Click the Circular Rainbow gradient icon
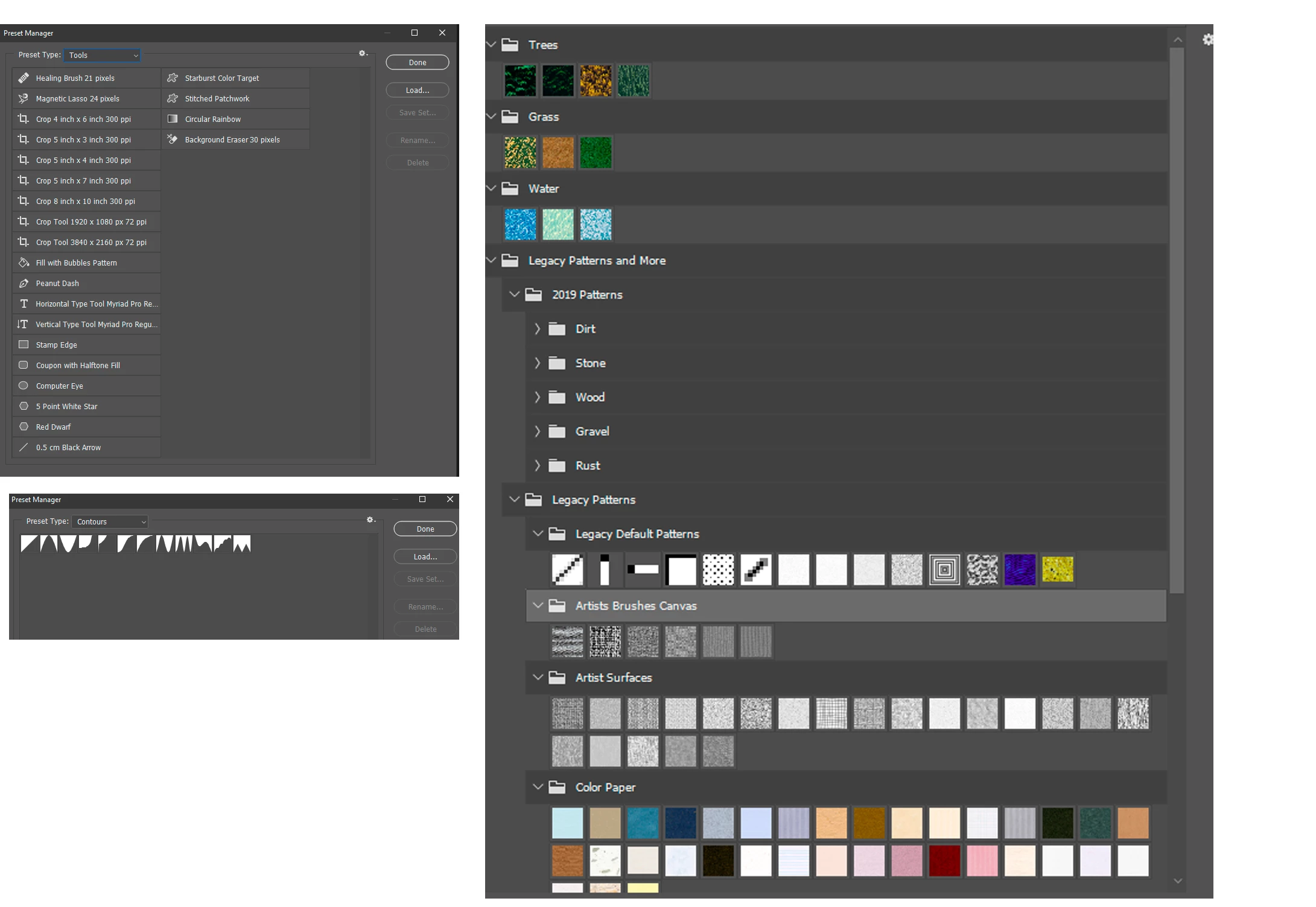Image resolution: width=1316 pixels, height=907 pixels. pyautogui.click(x=173, y=119)
